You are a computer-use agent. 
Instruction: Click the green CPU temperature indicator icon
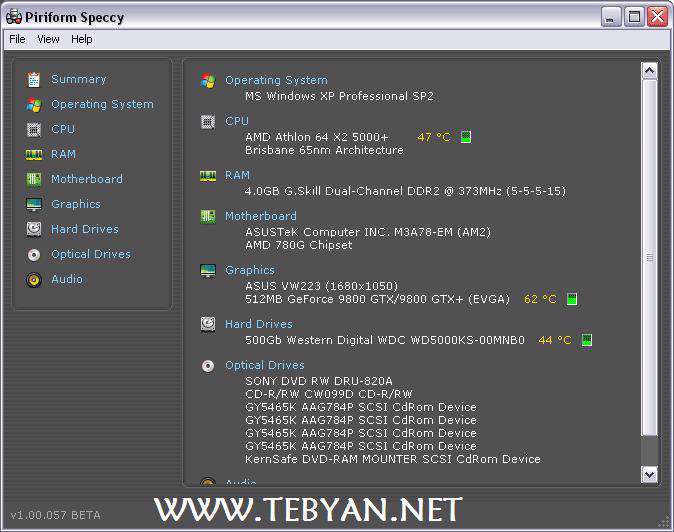point(466,137)
